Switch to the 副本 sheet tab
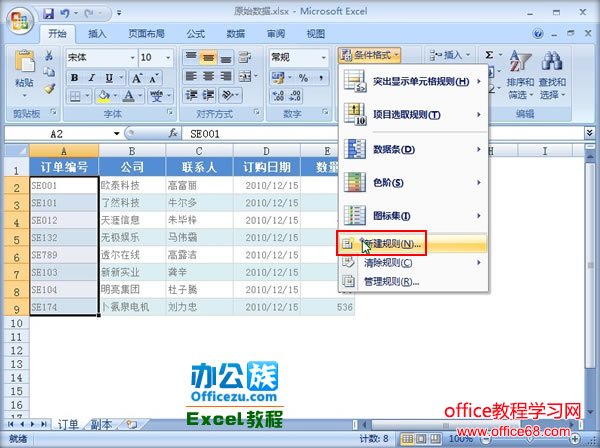The height and width of the screenshot is (448, 600). (x=101, y=424)
